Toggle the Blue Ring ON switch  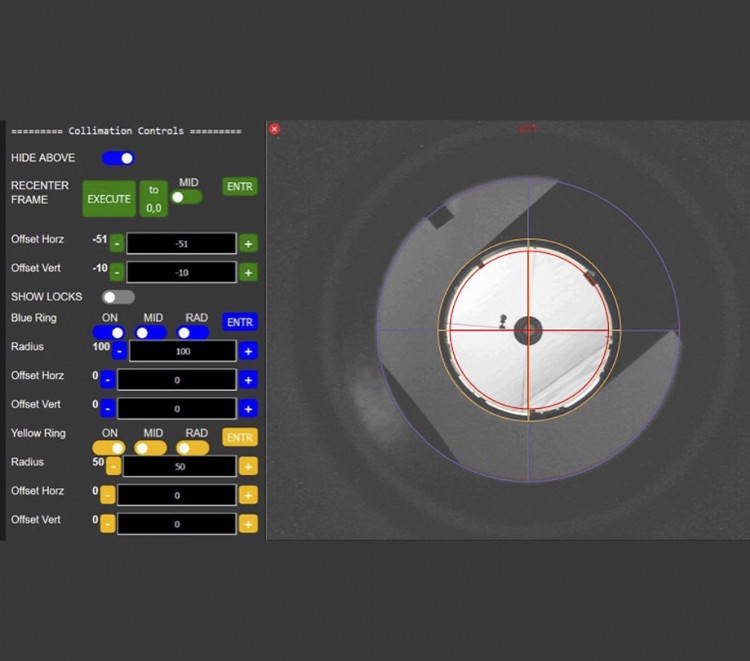pyautogui.click(x=109, y=332)
